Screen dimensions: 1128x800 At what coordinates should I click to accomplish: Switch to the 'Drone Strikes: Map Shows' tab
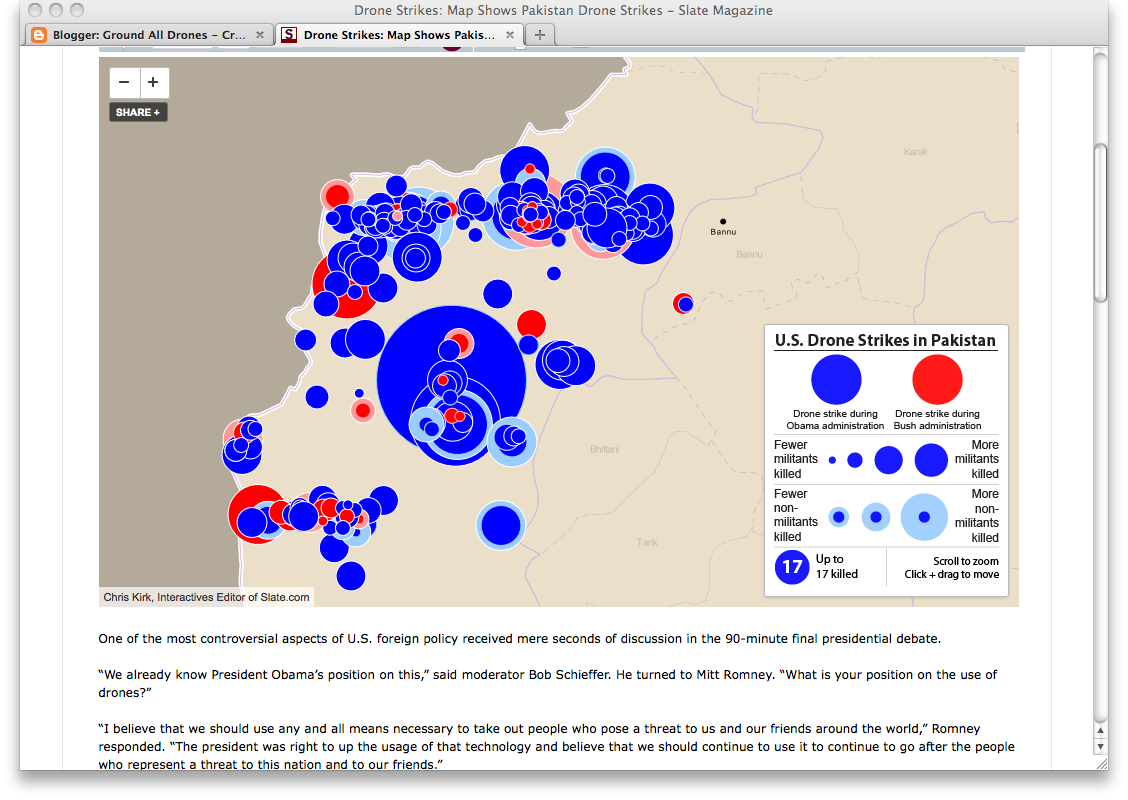pyautogui.click(x=395, y=33)
